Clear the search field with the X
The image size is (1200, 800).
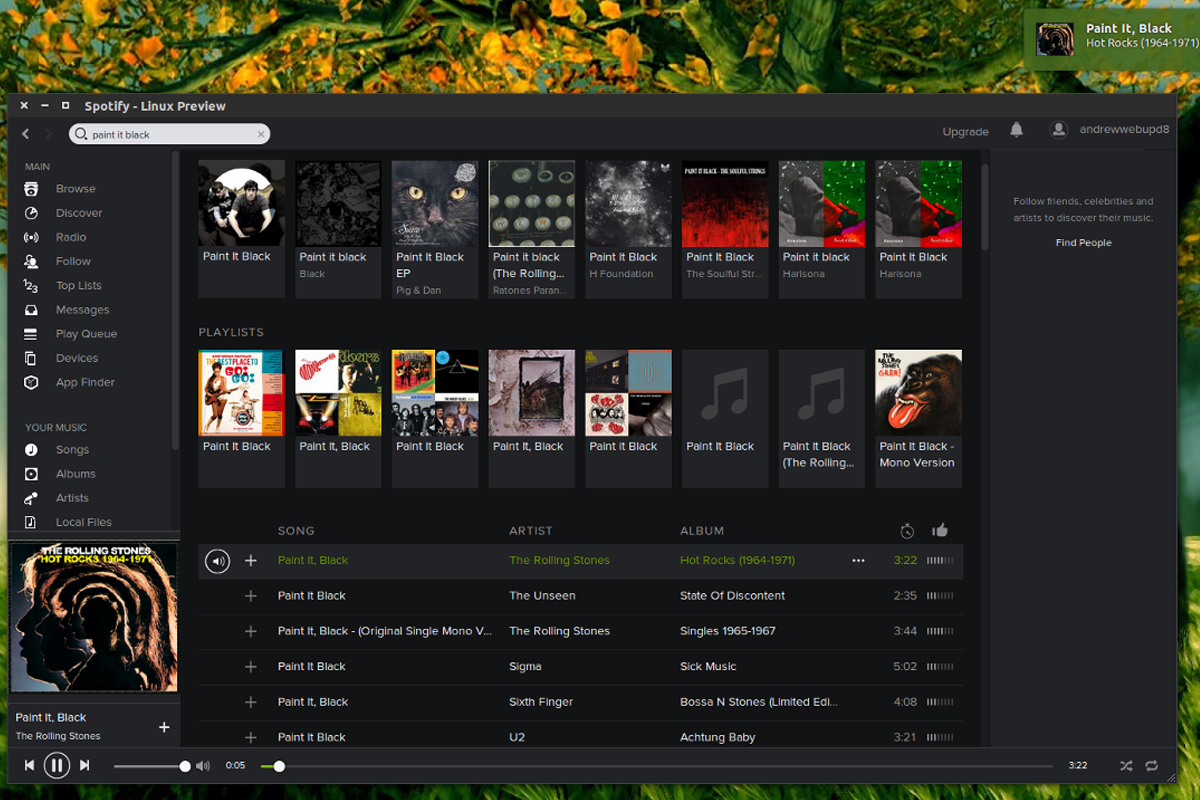pos(261,133)
